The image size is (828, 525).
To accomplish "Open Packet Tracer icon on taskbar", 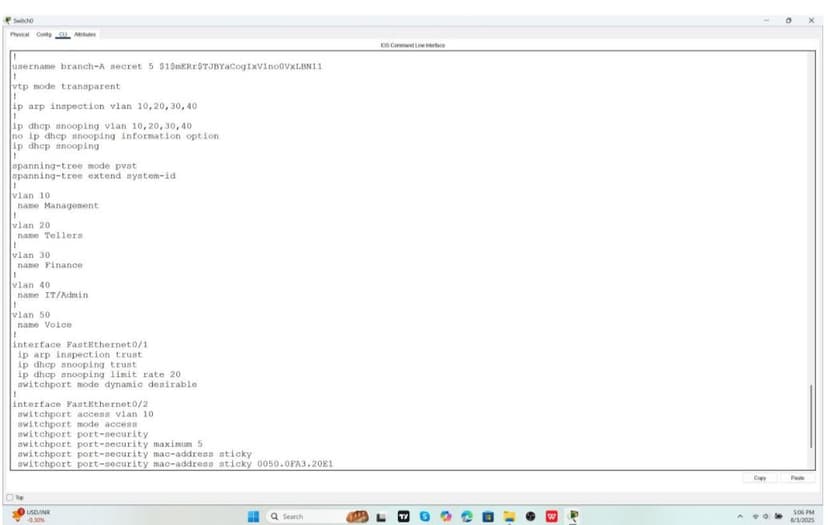I will point(573,517).
